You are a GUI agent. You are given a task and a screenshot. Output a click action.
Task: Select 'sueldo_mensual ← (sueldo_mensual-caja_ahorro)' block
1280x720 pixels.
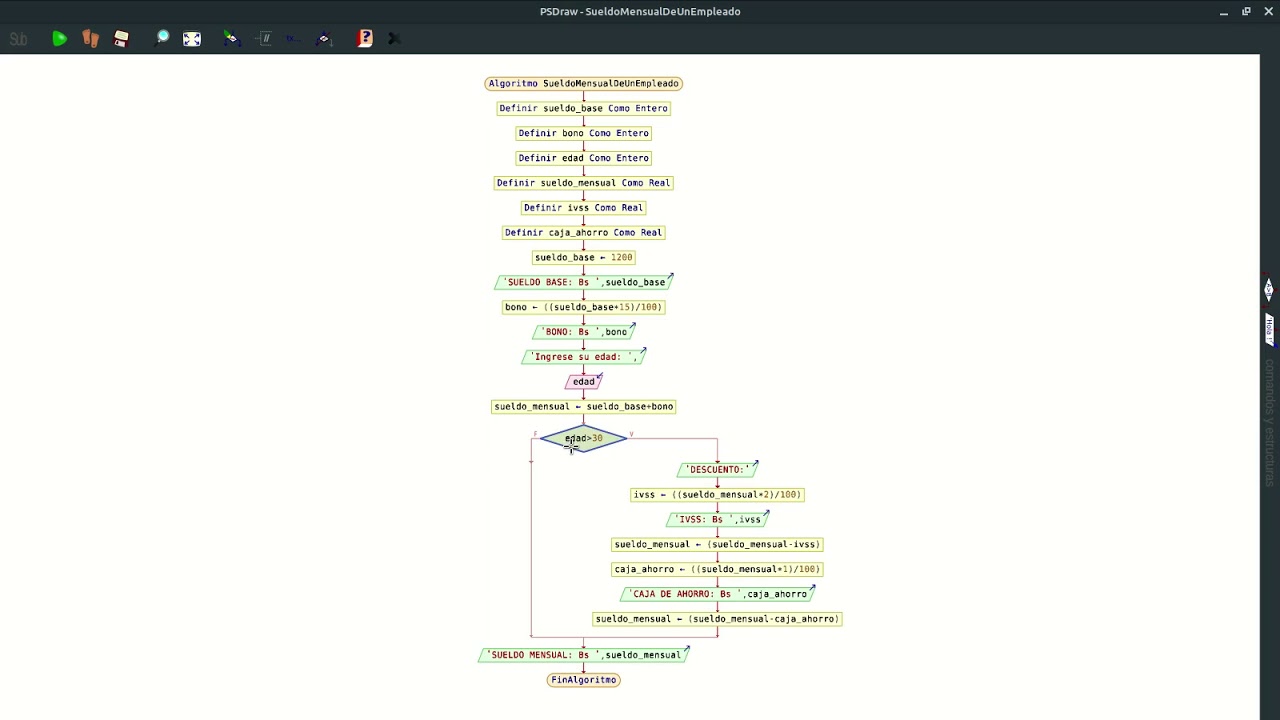pos(717,619)
